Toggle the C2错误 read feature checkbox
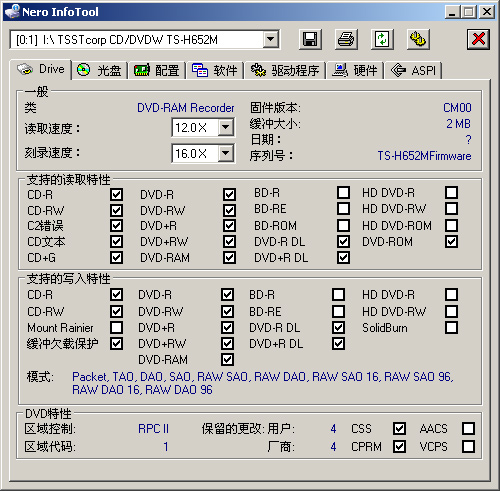This screenshot has height=491, width=500. [116, 226]
